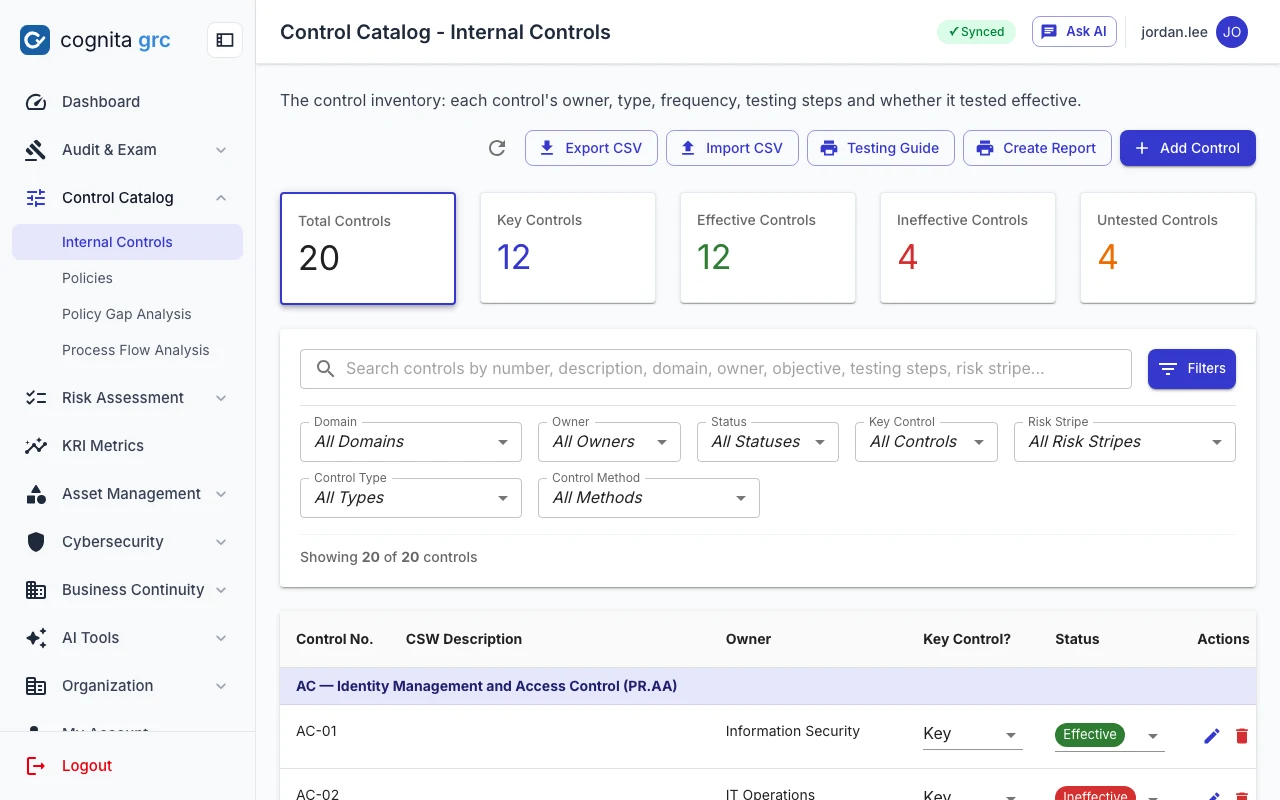This screenshot has height=800, width=1280.
Task: Open the Policies menu item
Action: (127, 278)
